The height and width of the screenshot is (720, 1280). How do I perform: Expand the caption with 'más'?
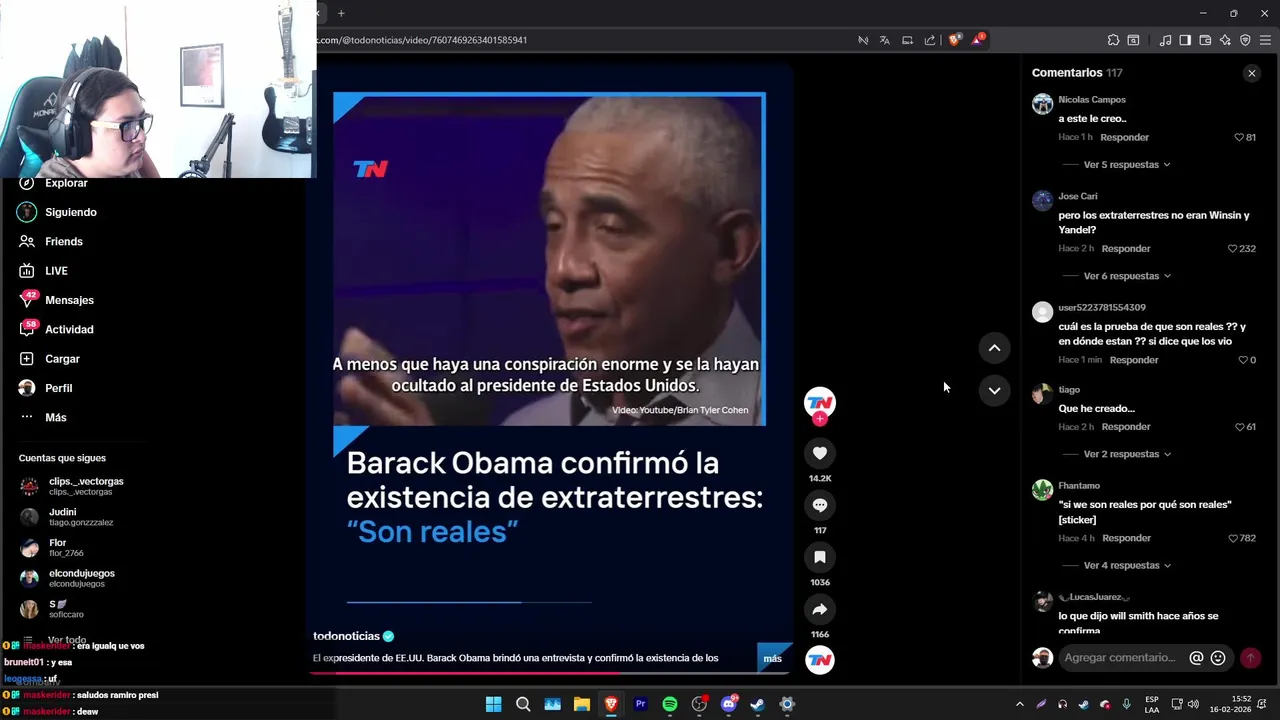(x=772, y=658)
